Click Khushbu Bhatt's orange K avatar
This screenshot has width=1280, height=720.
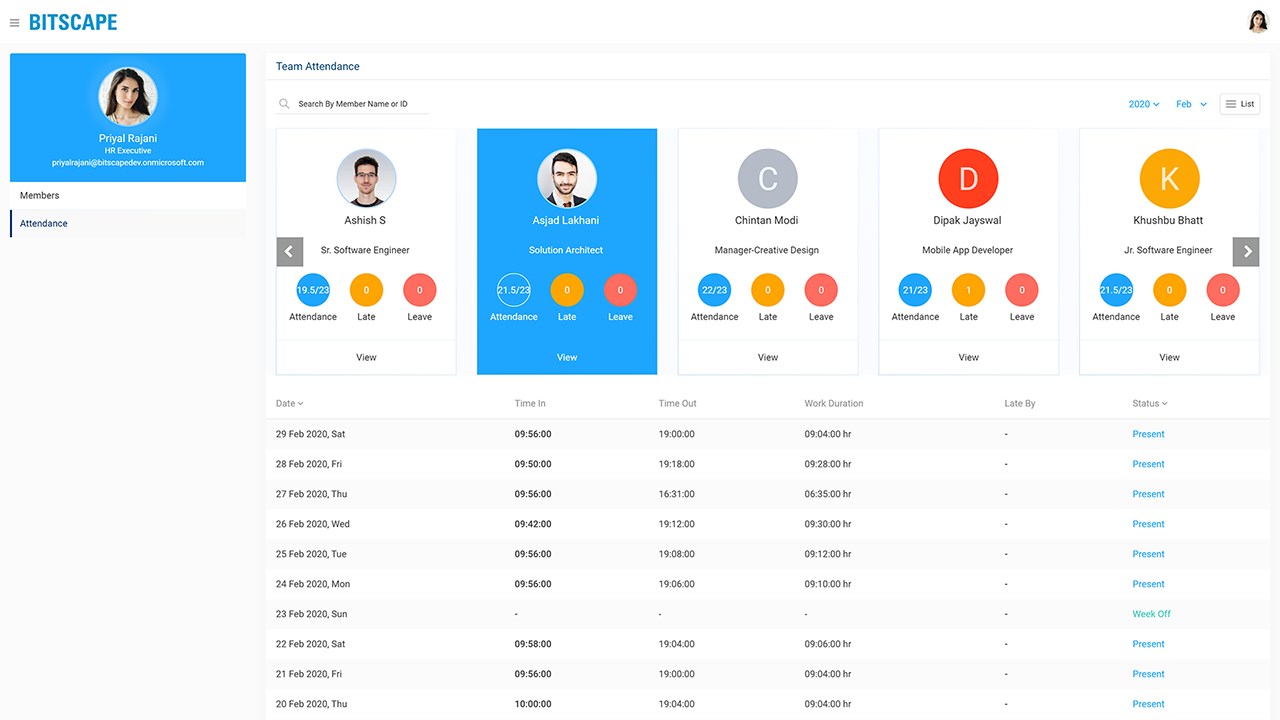1169,179
